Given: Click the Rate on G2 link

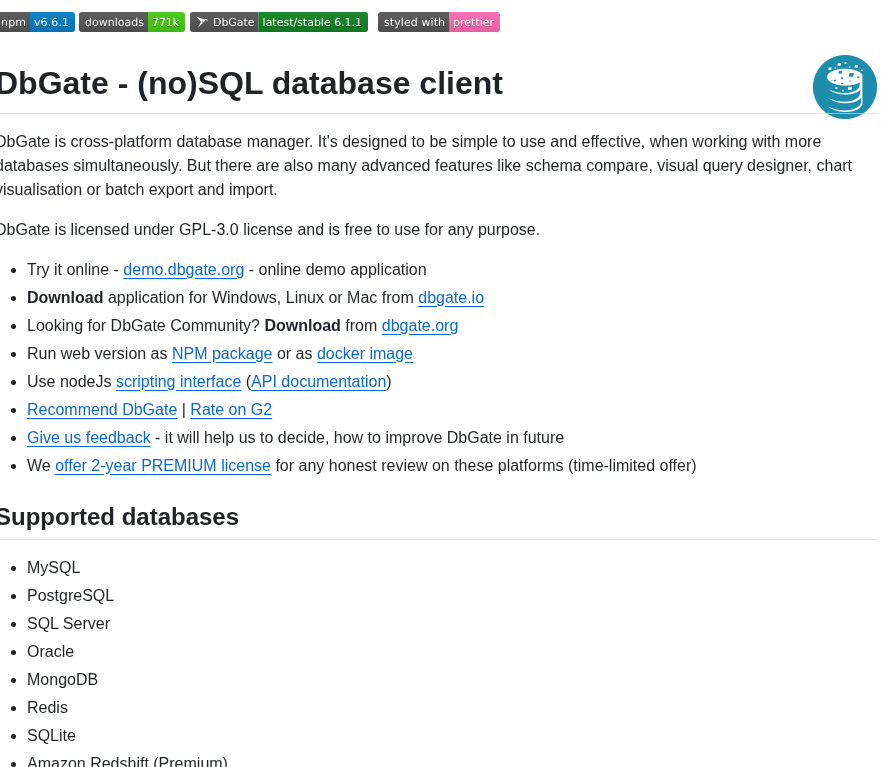Looking at the screenshot, I should tap(231, 410).
